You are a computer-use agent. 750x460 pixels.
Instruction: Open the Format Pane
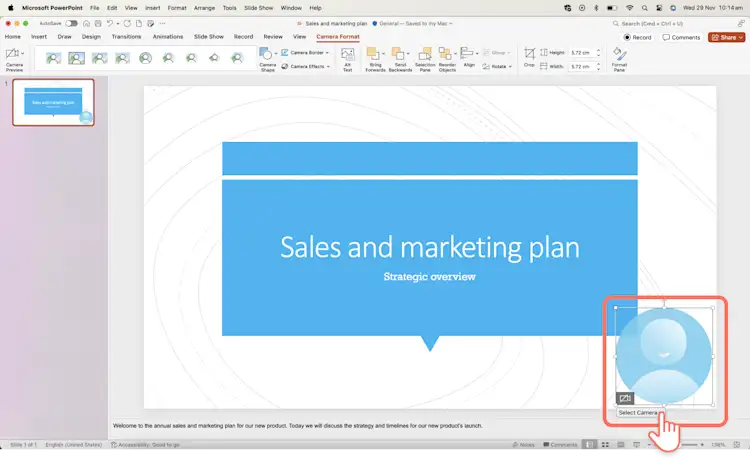619,59
